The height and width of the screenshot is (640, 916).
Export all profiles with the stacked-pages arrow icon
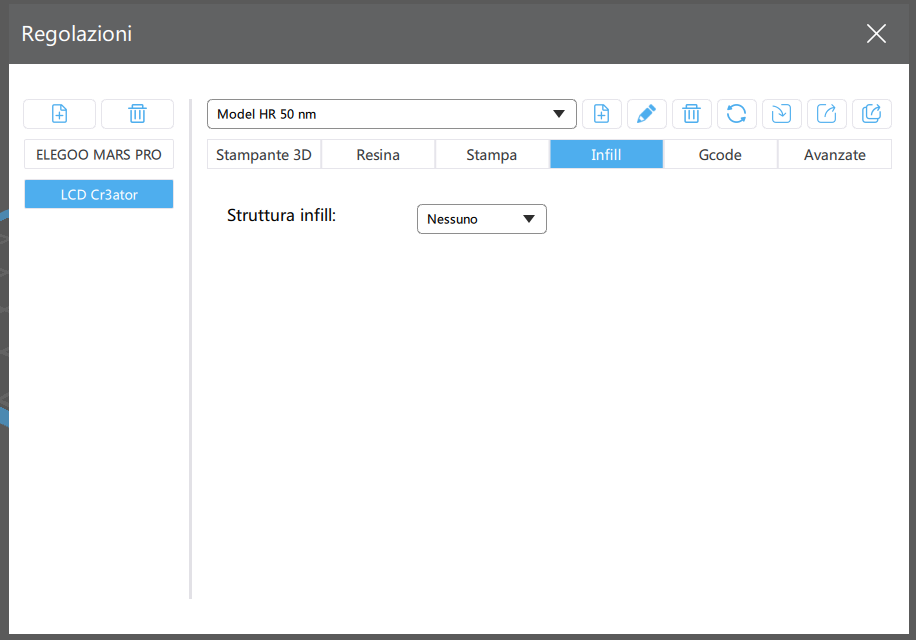click(872, 114)
